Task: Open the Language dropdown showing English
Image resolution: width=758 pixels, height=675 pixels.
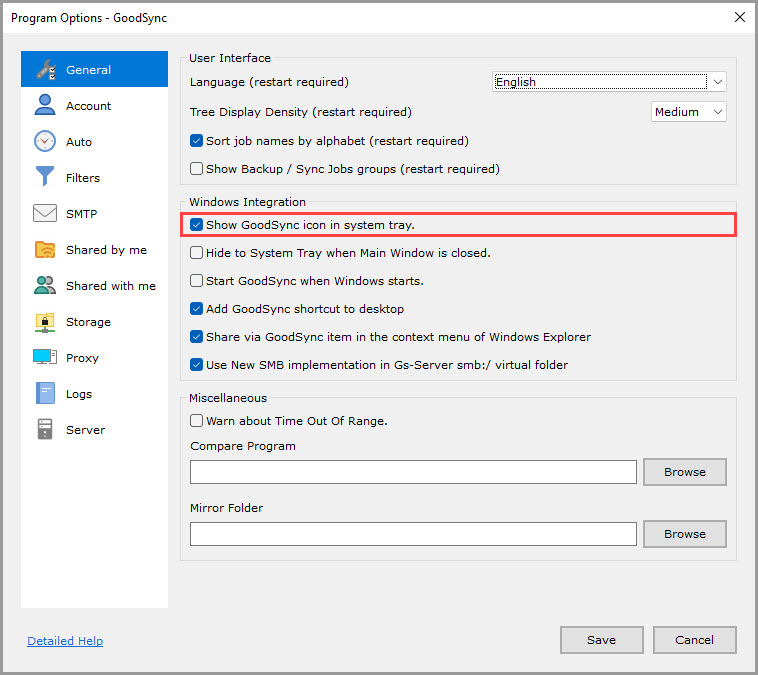Action: (609, 82)
